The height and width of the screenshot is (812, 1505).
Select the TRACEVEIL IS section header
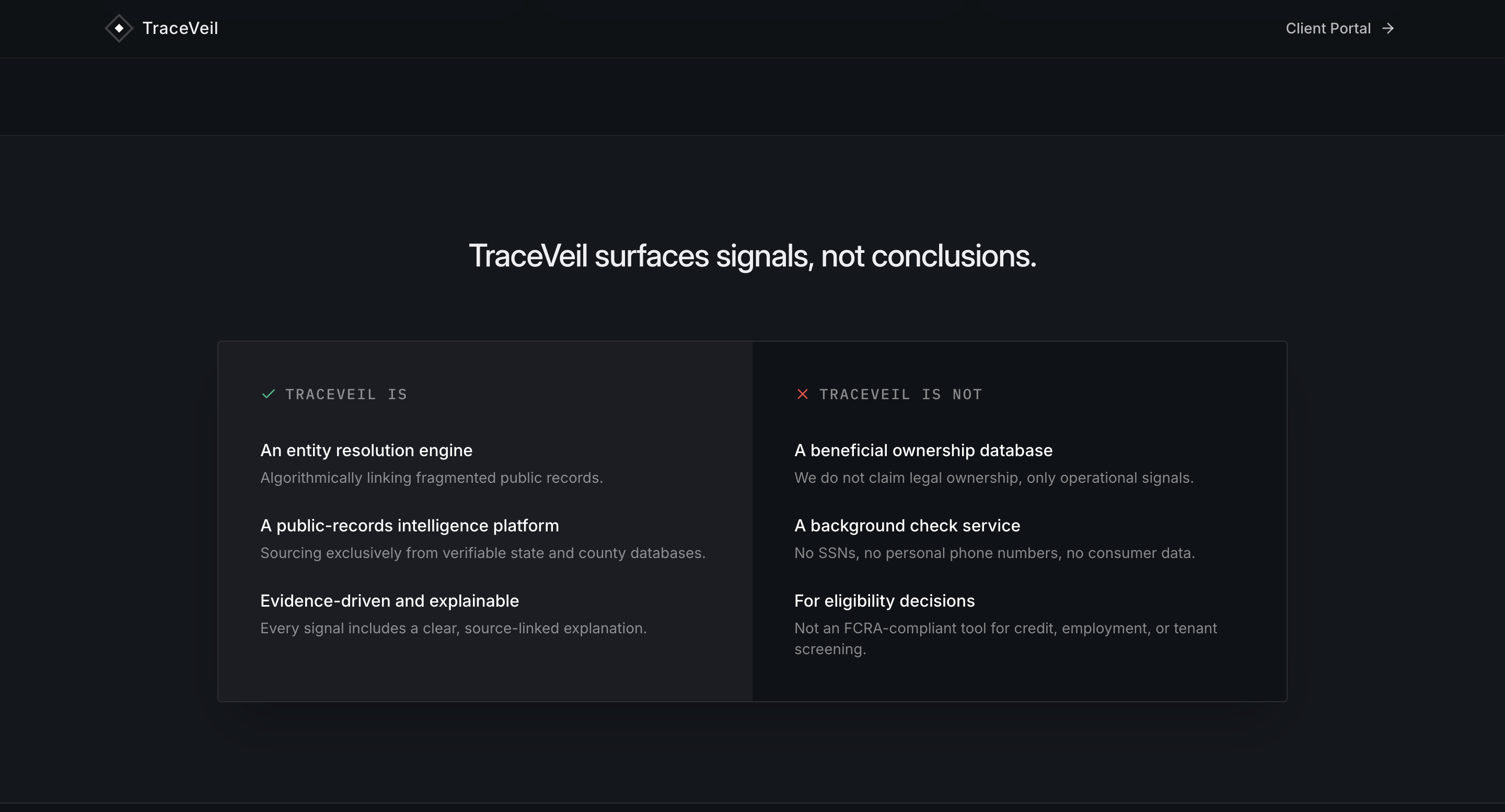(346, 395)
